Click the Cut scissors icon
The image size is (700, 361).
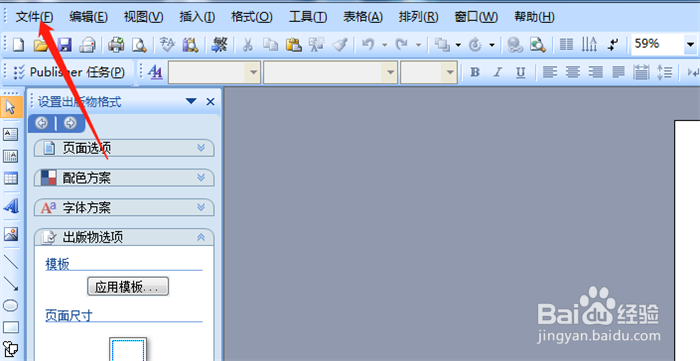tap(247, 45)
